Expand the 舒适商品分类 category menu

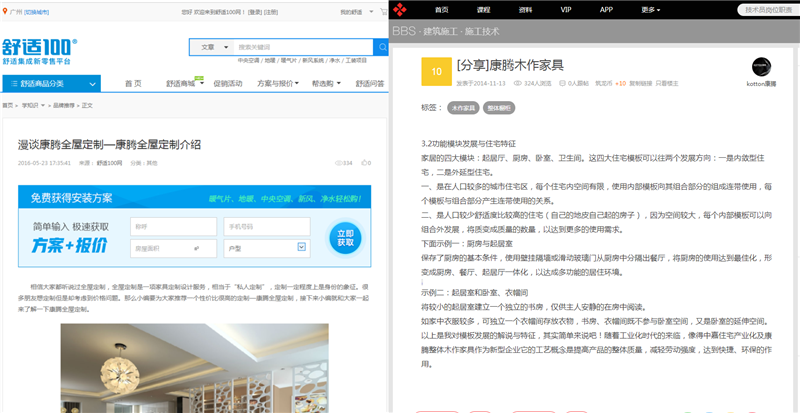point(52,84)
